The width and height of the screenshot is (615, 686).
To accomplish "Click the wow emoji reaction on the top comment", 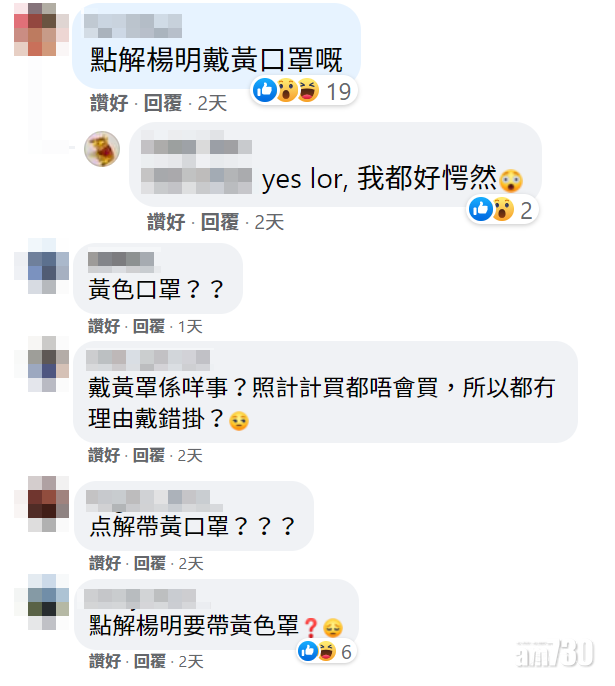I will (x=287, y=90).
